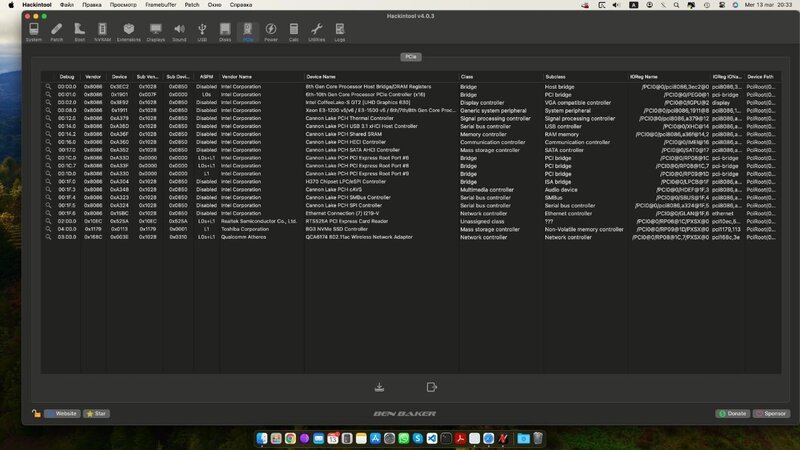Go to the Displays section
This screenshot has height=450, width=800.
[155, 31]
